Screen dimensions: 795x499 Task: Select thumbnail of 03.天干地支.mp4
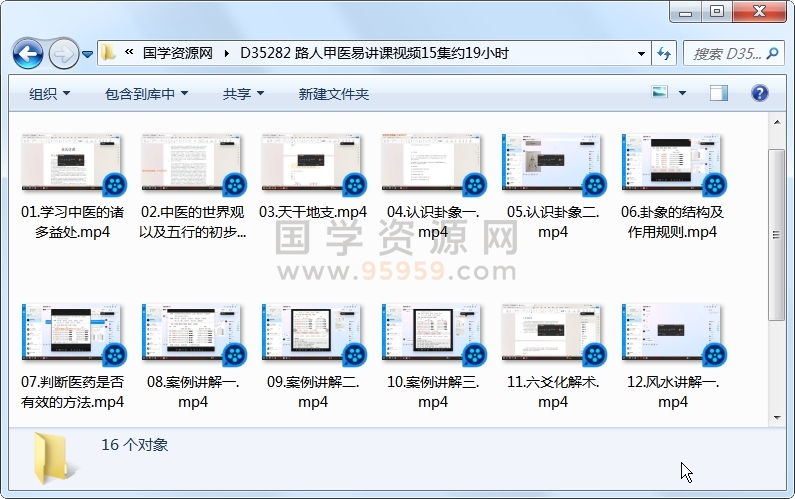(312, 162)
